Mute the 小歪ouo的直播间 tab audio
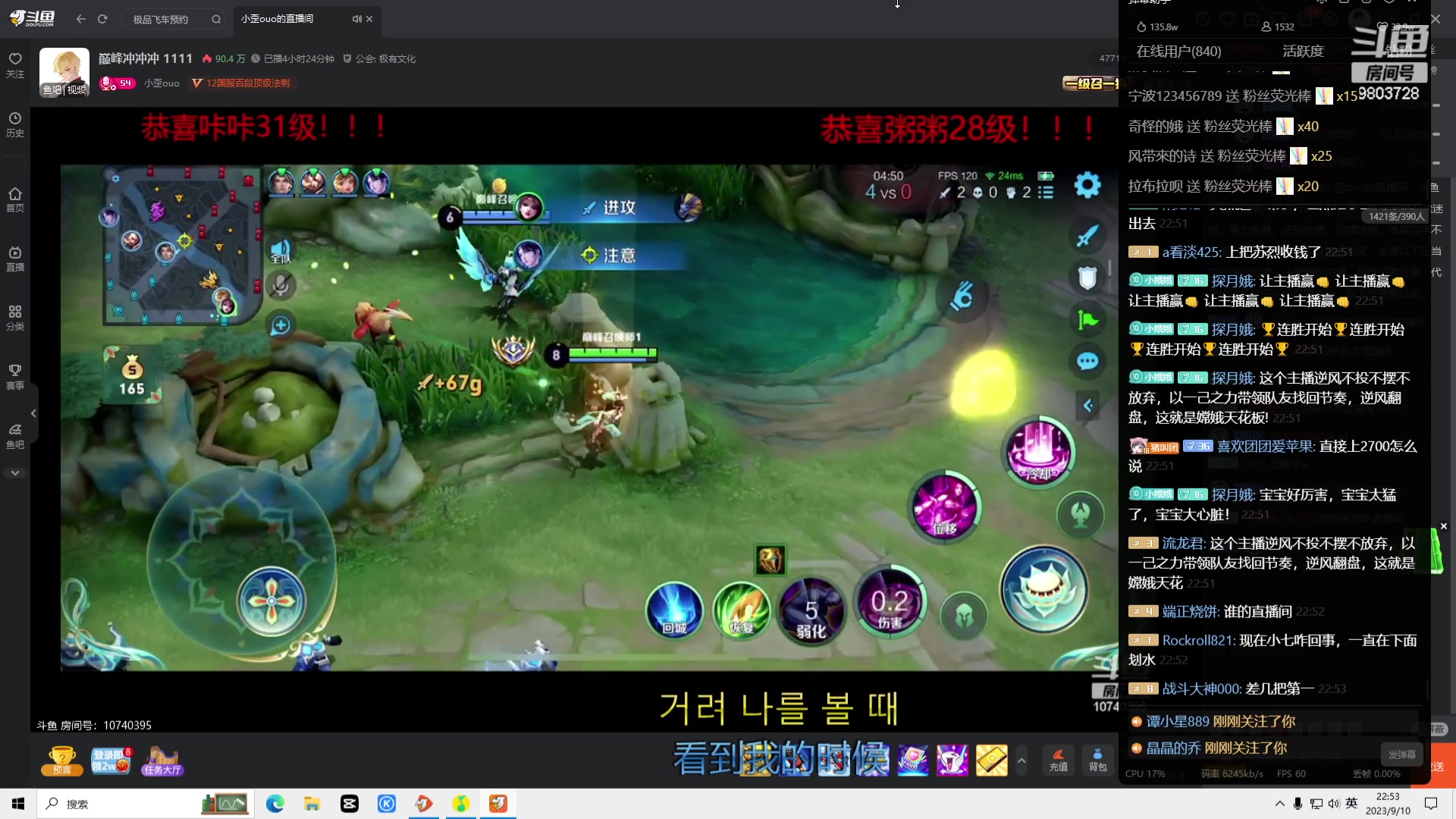The height and width of the screenshot is (819, 1456). pyautogui.click(x=356, y=19)
